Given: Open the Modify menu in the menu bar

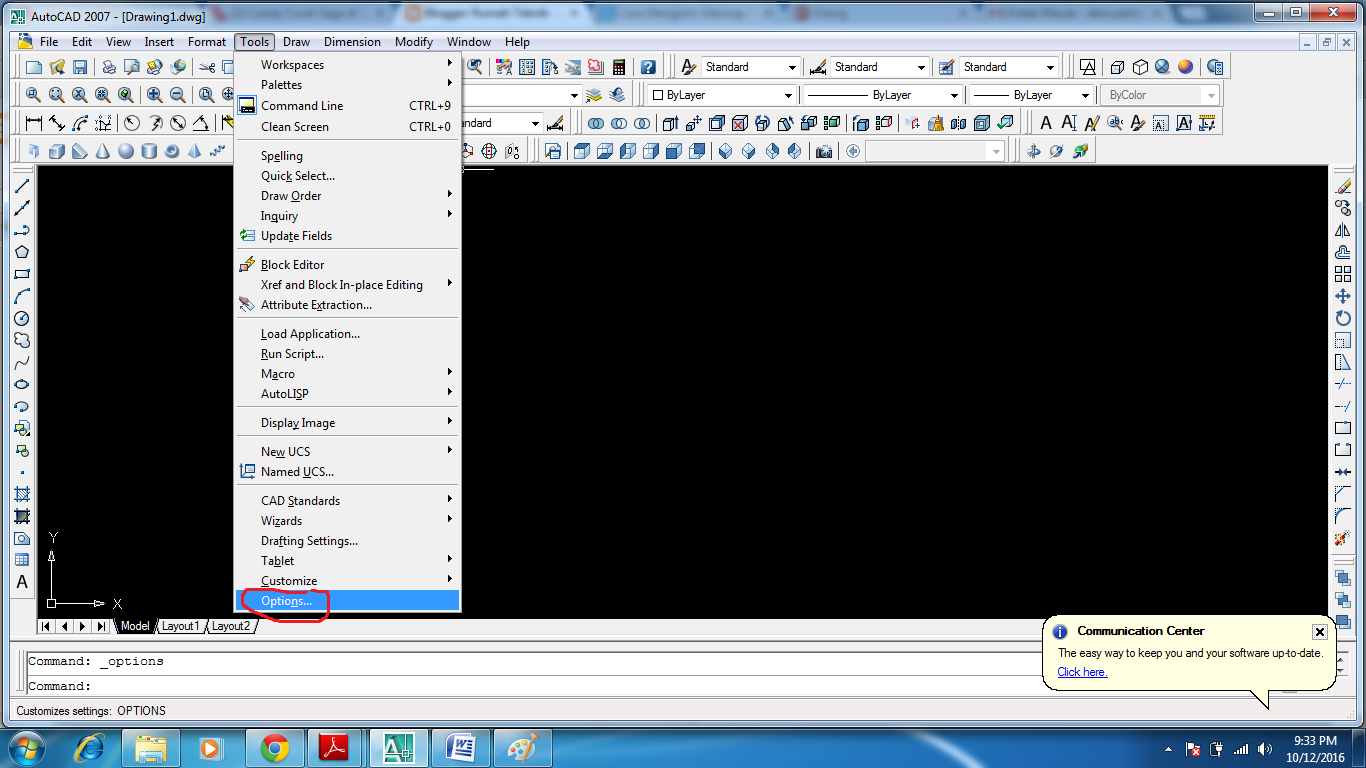Looking at the screenshot, I should (413, 42).
